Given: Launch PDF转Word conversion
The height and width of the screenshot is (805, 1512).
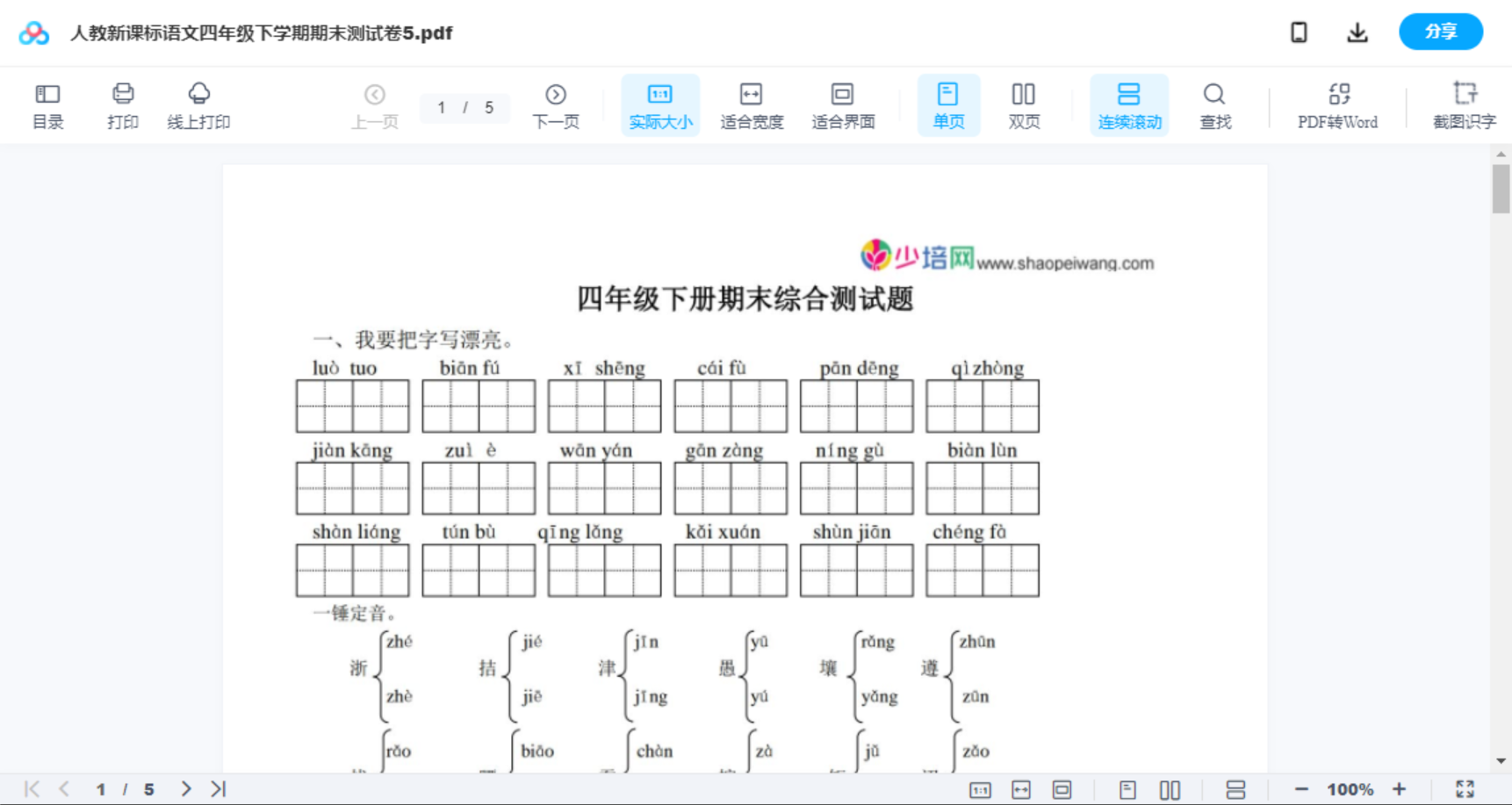Looking at the screenshot, I should [x=1338, y=106].
